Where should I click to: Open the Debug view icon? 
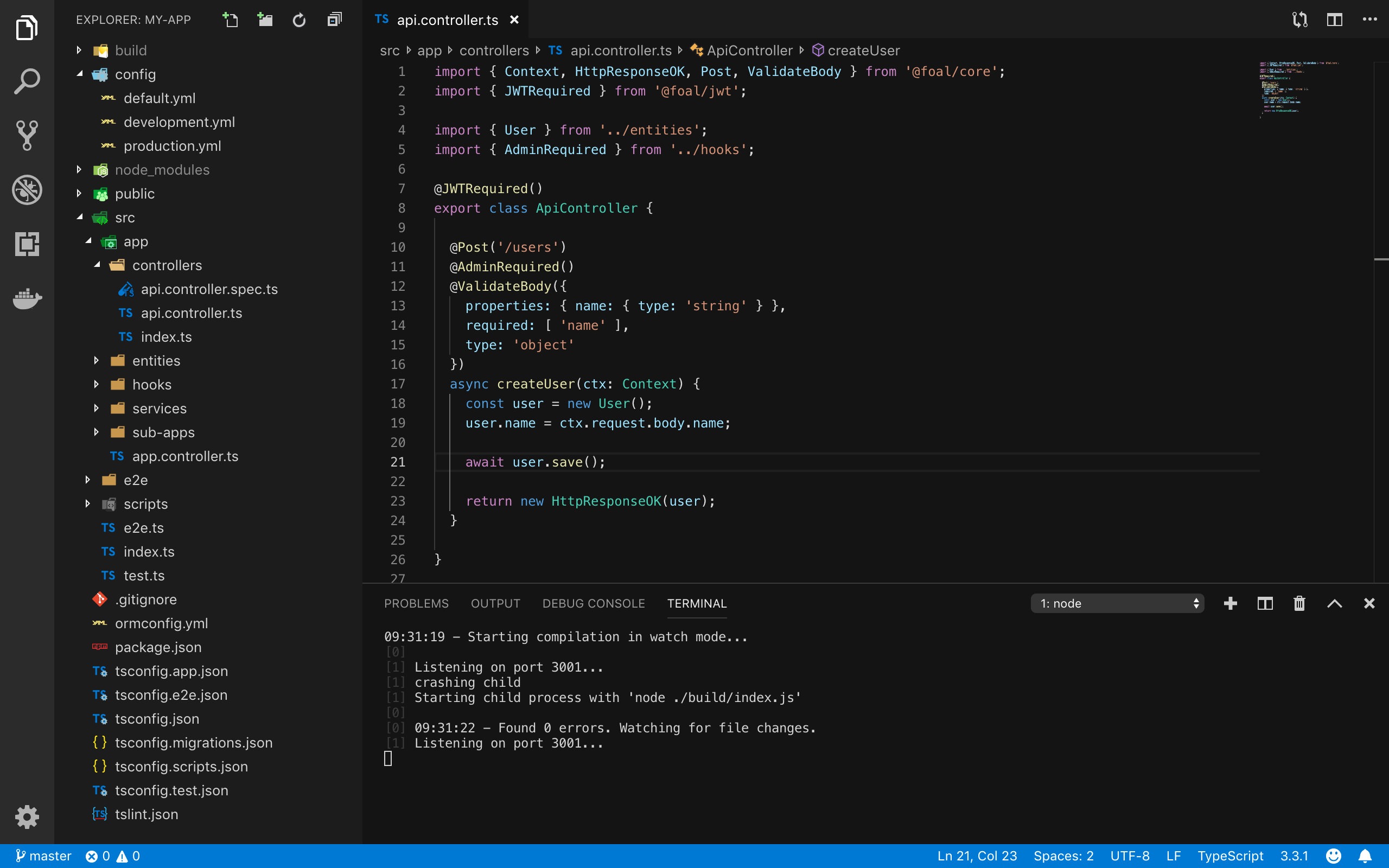point(27,190)
